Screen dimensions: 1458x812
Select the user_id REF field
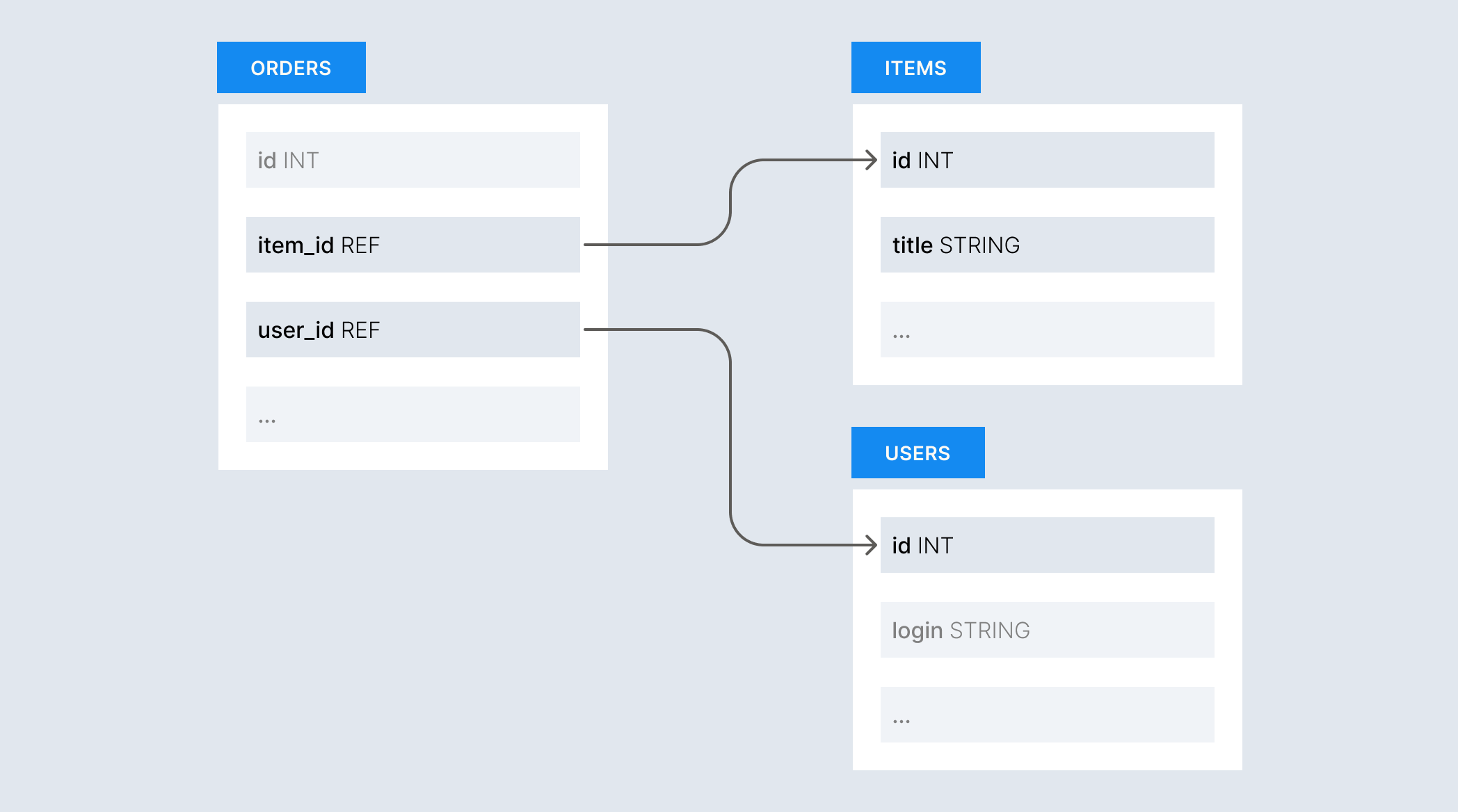pos(412,330)
